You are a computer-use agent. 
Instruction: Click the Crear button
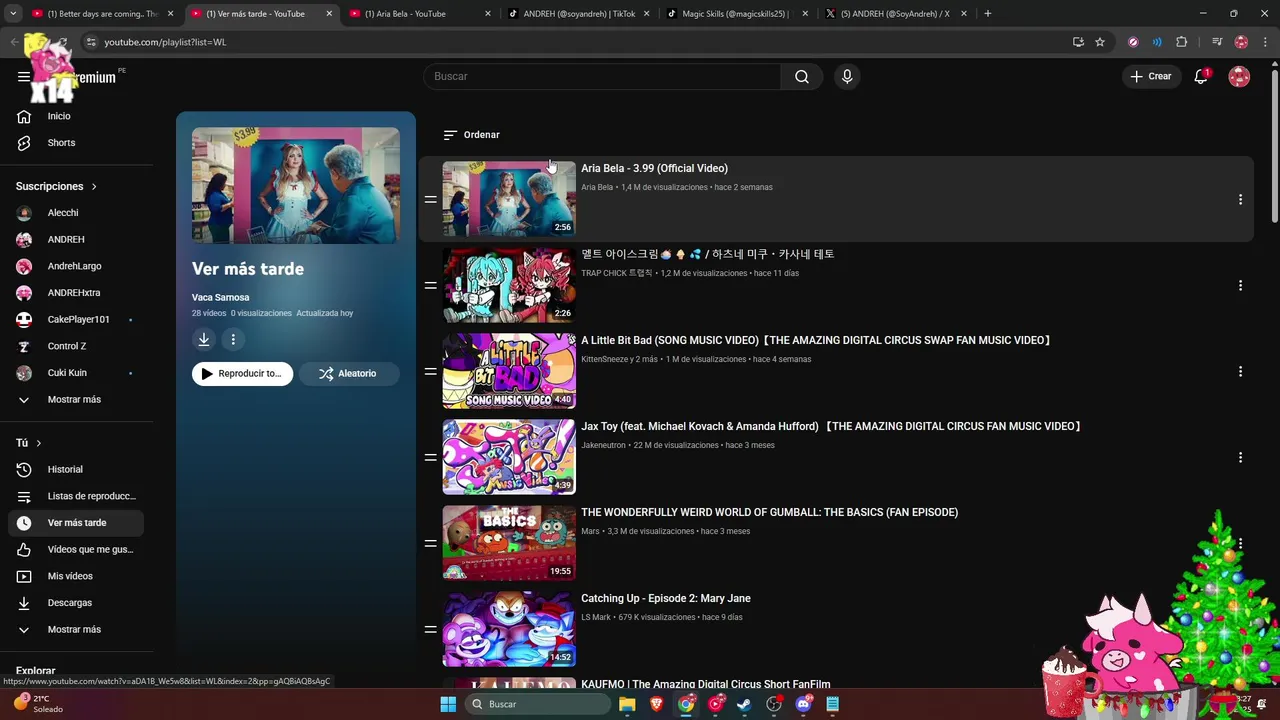pos(1151,76)
